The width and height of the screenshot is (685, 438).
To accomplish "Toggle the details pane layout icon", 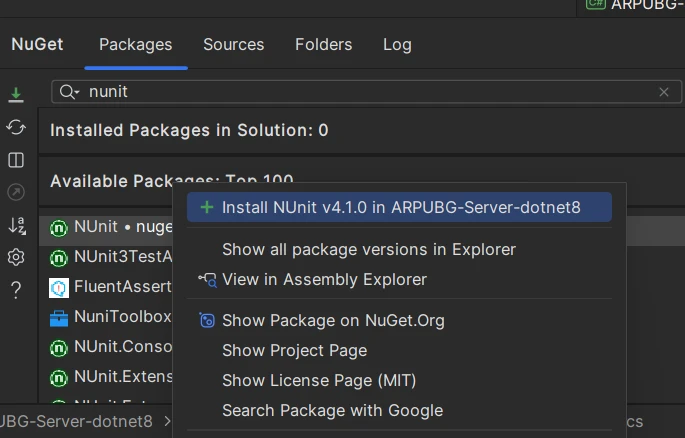I will (x=16, y=160).
